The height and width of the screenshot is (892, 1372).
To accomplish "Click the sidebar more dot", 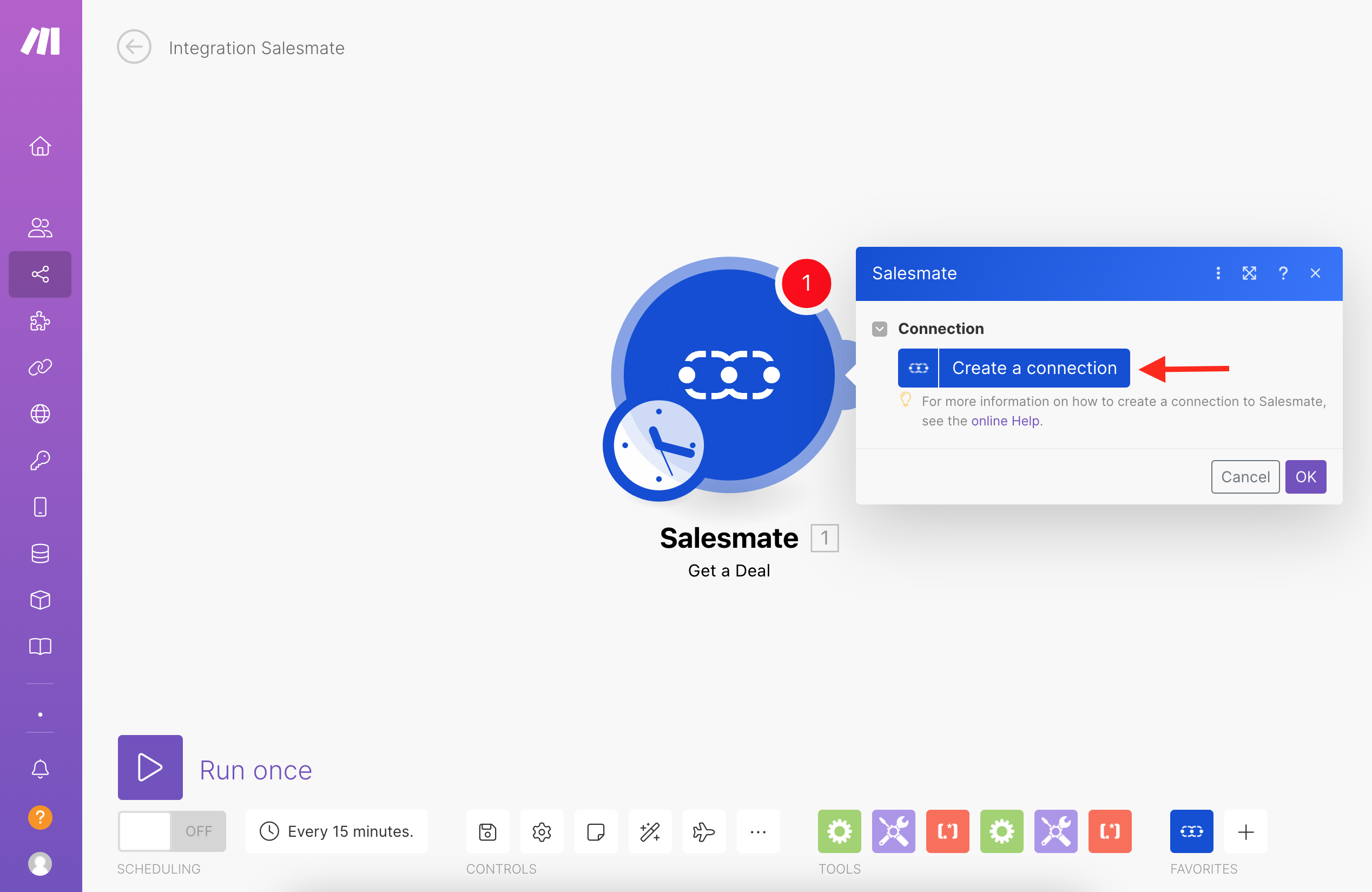I will click(x=41, y=714).
